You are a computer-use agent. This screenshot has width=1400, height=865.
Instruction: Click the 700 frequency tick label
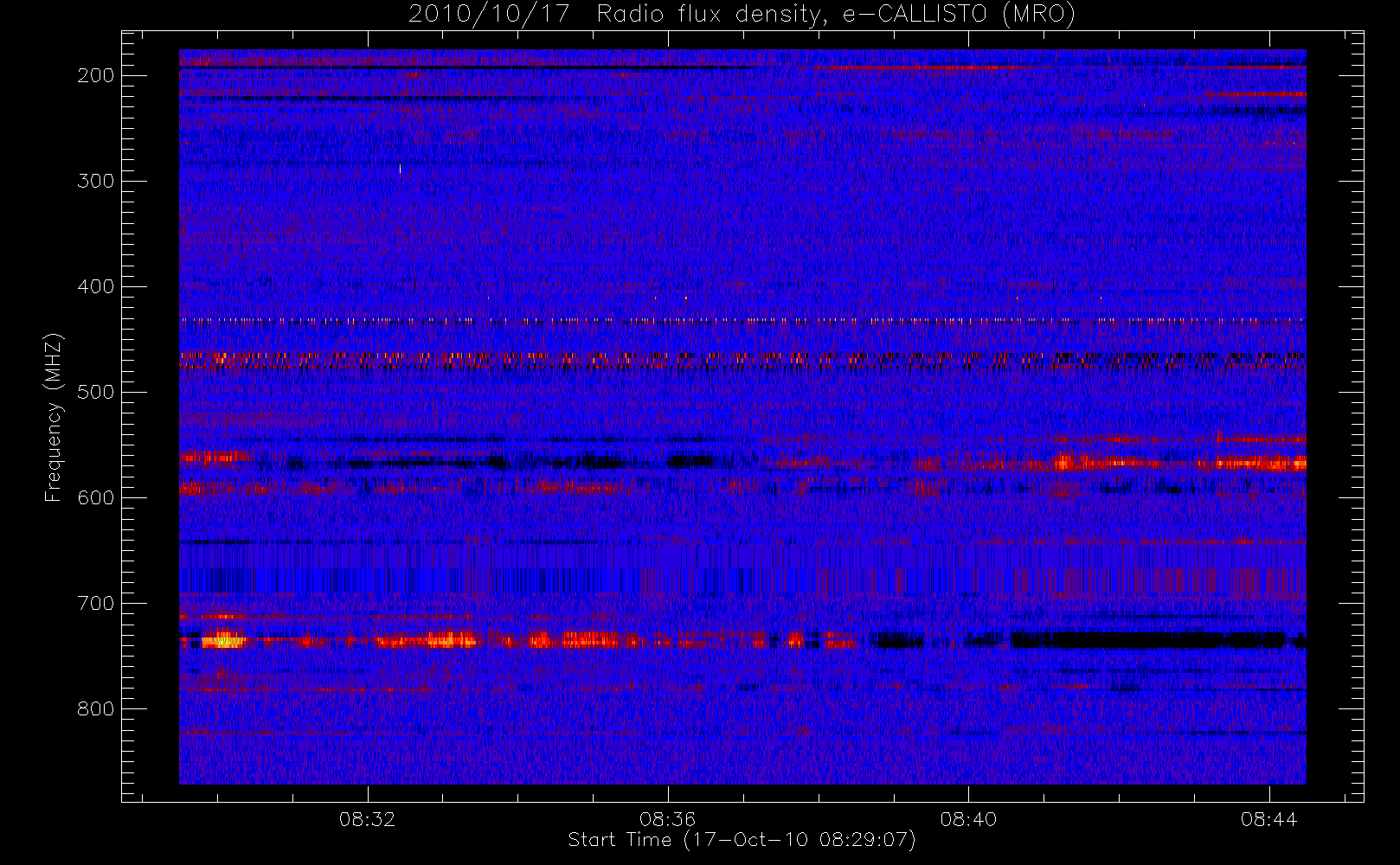pyautogui.click(x=96, y=603)
